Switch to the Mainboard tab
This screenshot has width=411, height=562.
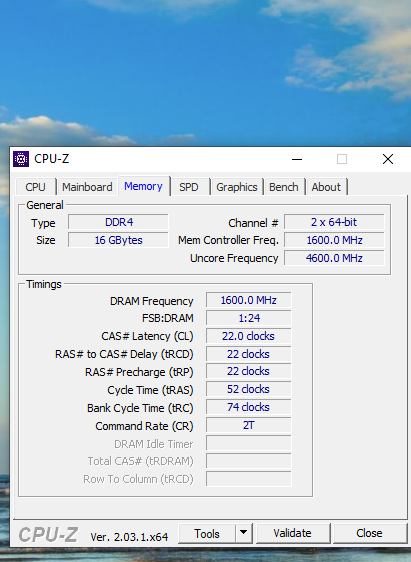[87, 187]
